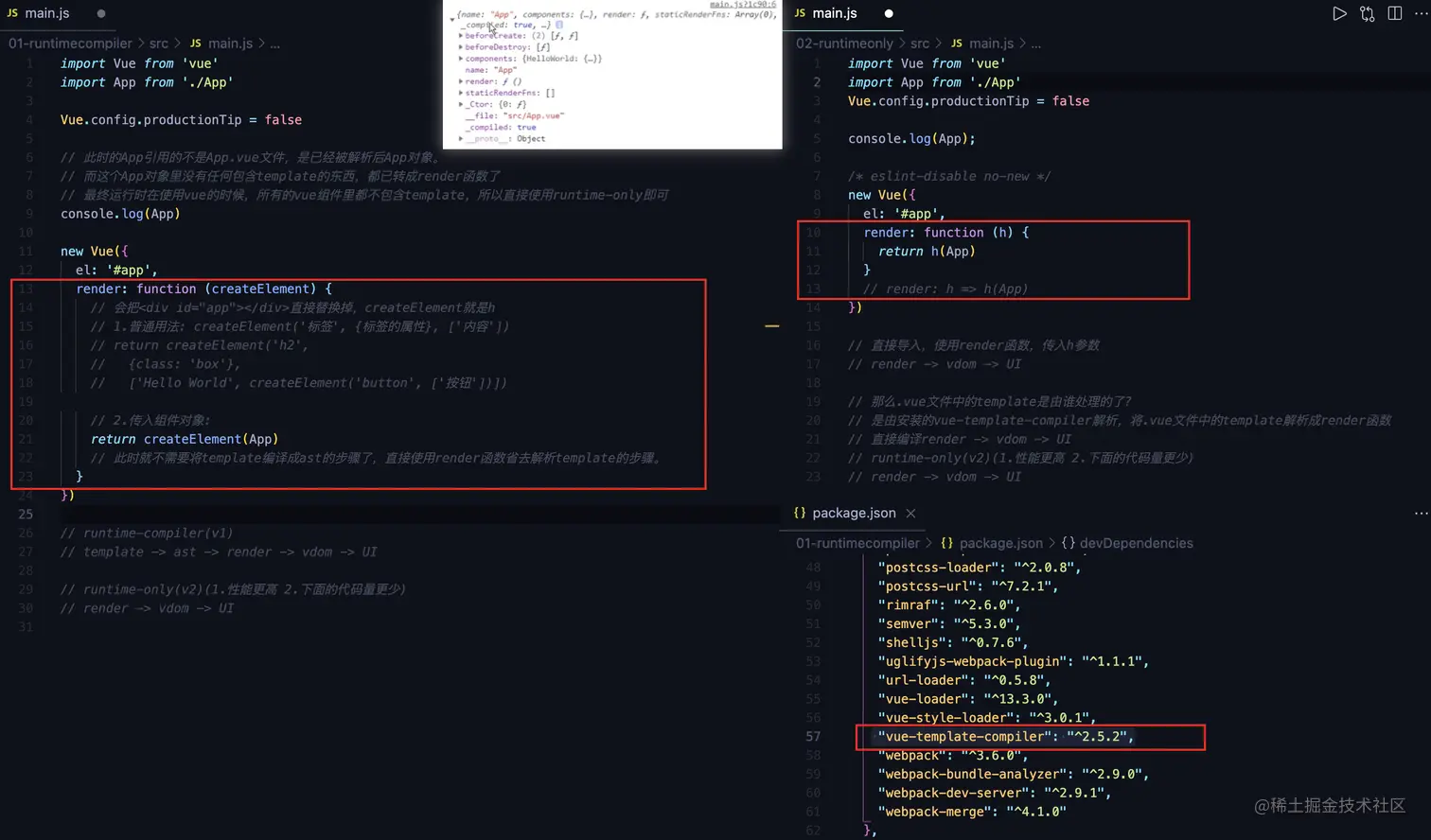Run the code with the play icon
The width and height of the screenshot is (1431, 840).
(x=1339, y=13)
